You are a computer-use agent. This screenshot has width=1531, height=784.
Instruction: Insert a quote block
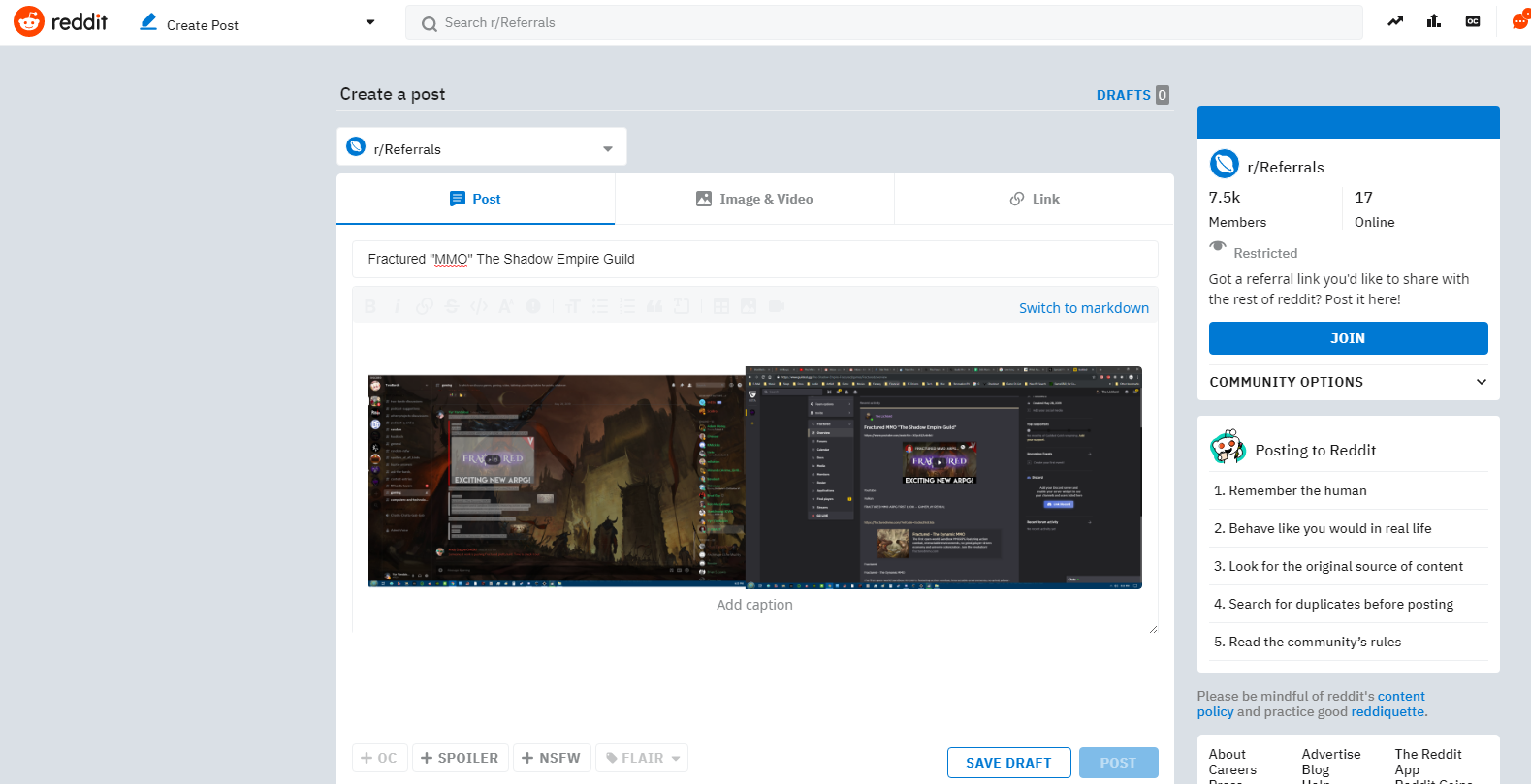[x=654, y=306]
